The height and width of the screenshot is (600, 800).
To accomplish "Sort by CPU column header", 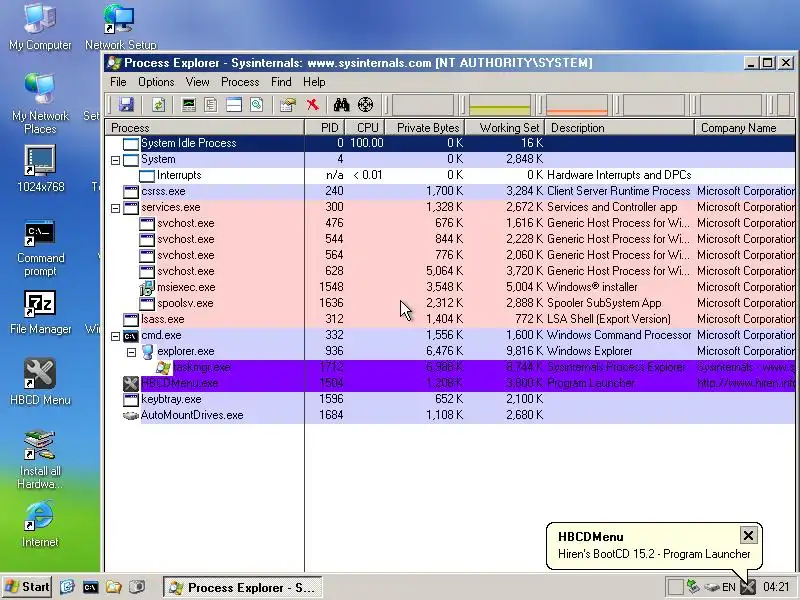I will [365, 128].
